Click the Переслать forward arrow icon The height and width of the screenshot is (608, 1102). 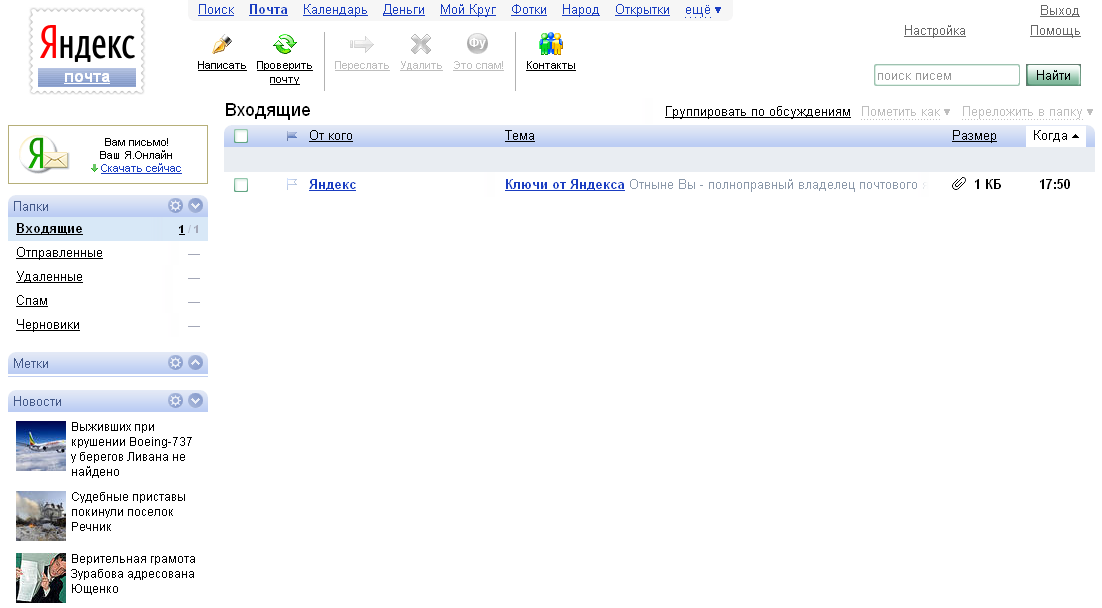click(x=361, y=44)
